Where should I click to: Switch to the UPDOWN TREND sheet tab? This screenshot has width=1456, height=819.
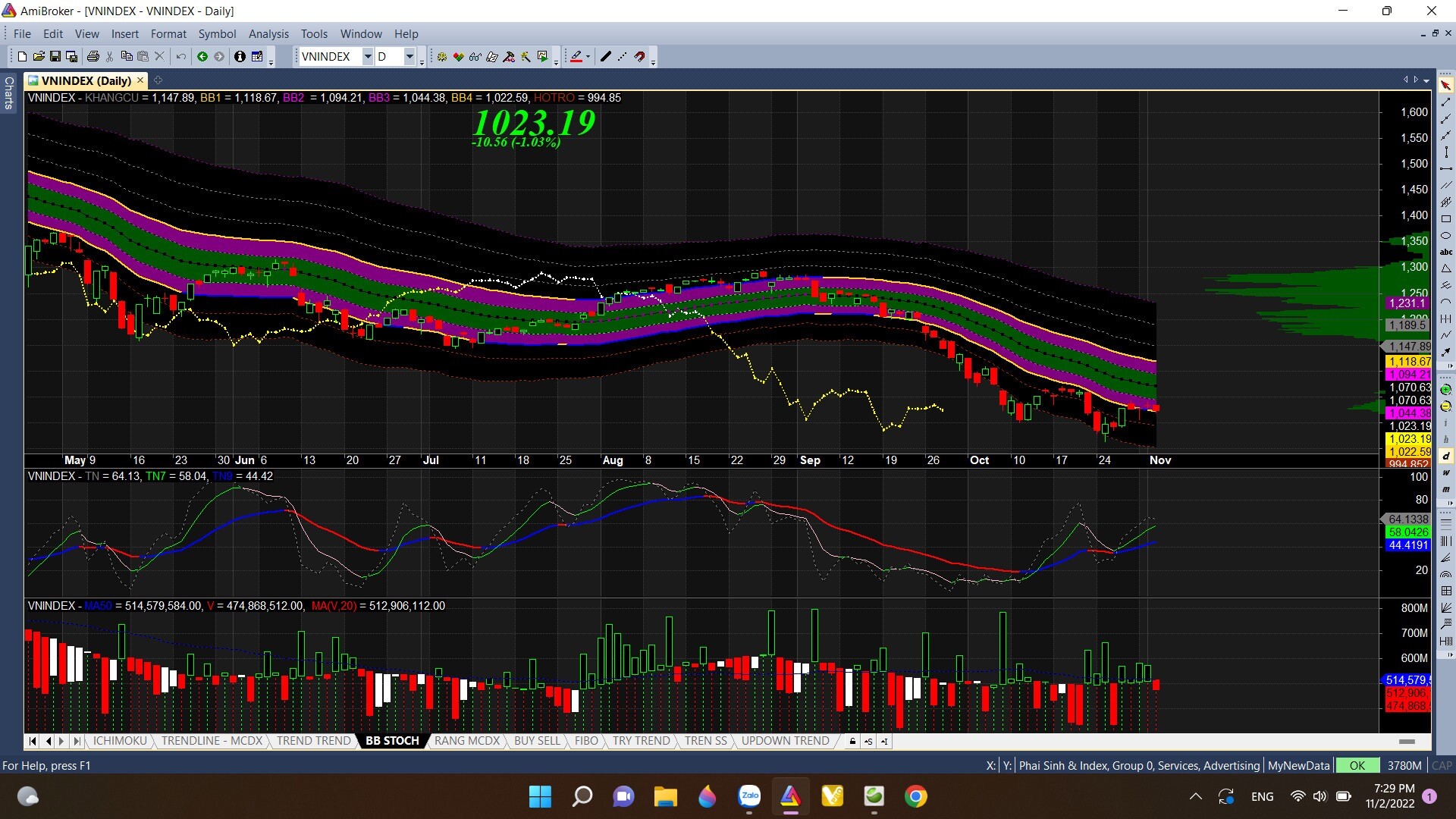785,741
